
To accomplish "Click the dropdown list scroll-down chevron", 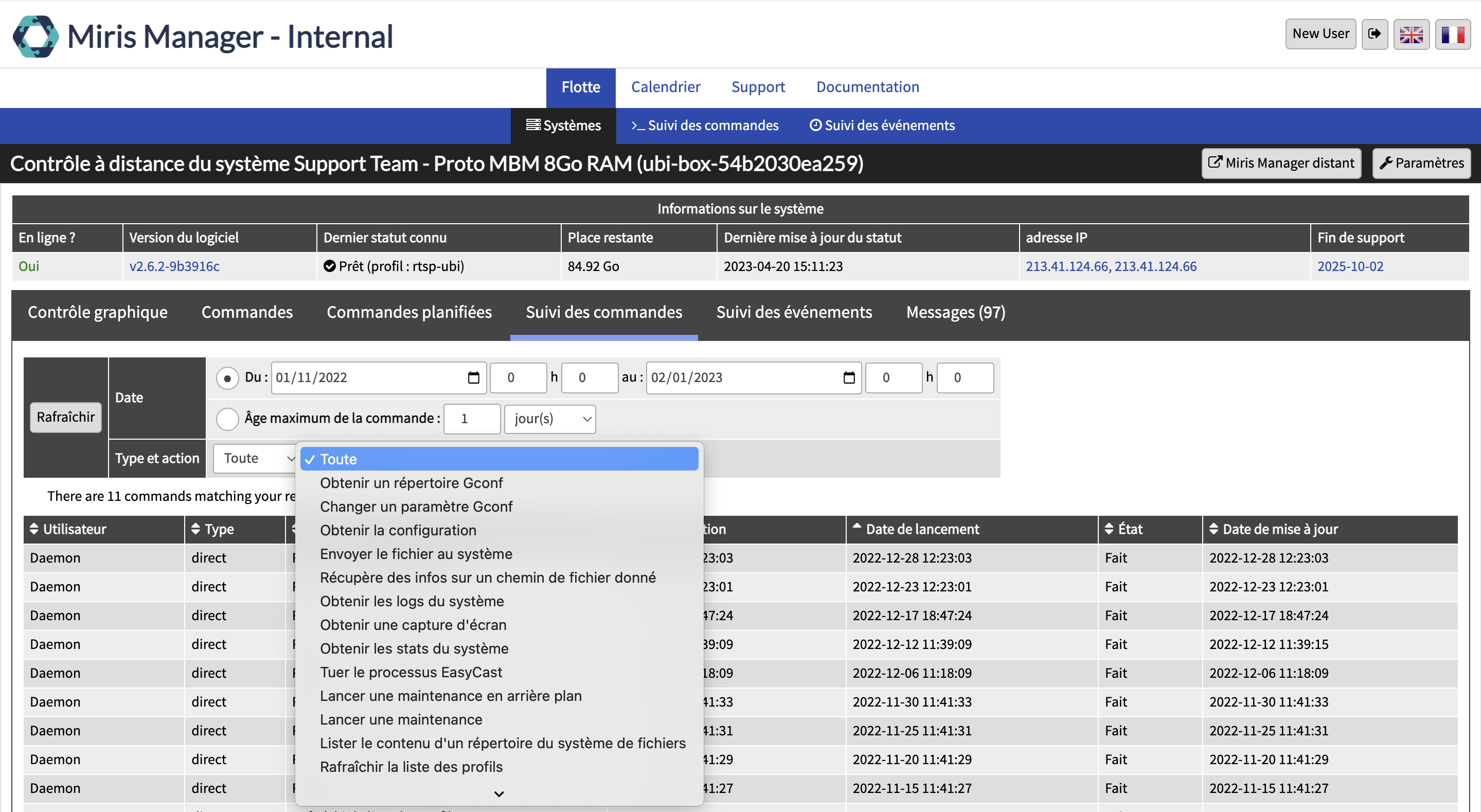I will [499, 793].
